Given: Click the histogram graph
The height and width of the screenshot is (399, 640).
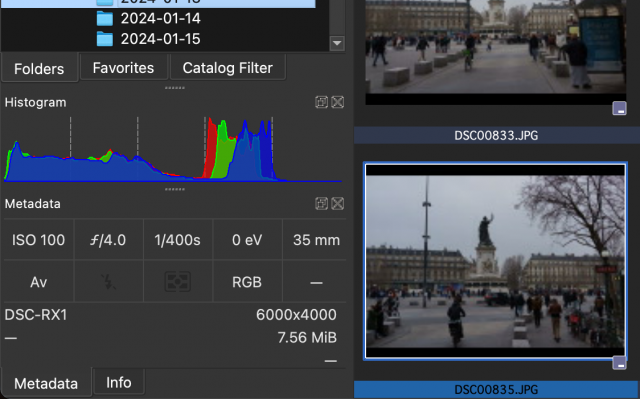Looking at the screenshot, I should tap(173, 149).
